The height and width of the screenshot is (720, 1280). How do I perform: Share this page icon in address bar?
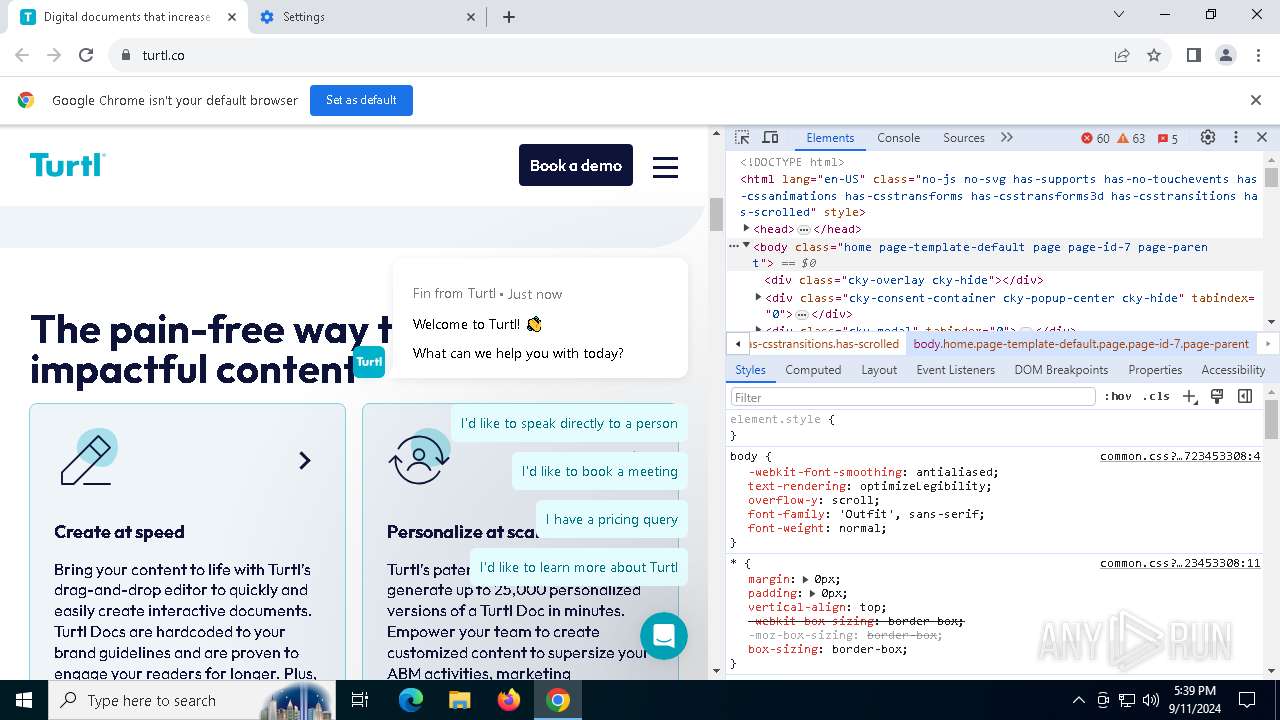(1122, 55)
